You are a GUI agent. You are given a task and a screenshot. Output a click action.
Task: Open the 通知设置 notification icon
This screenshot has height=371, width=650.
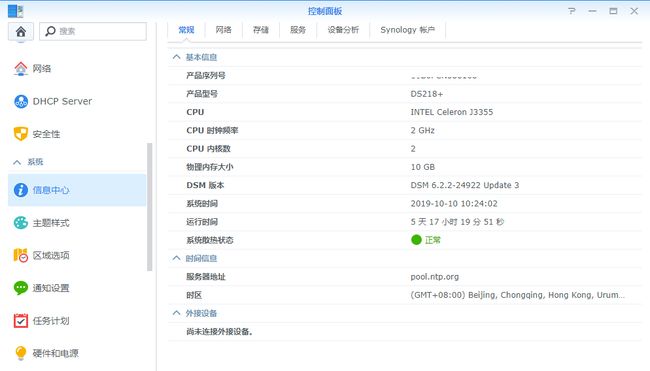click(21, 288)
